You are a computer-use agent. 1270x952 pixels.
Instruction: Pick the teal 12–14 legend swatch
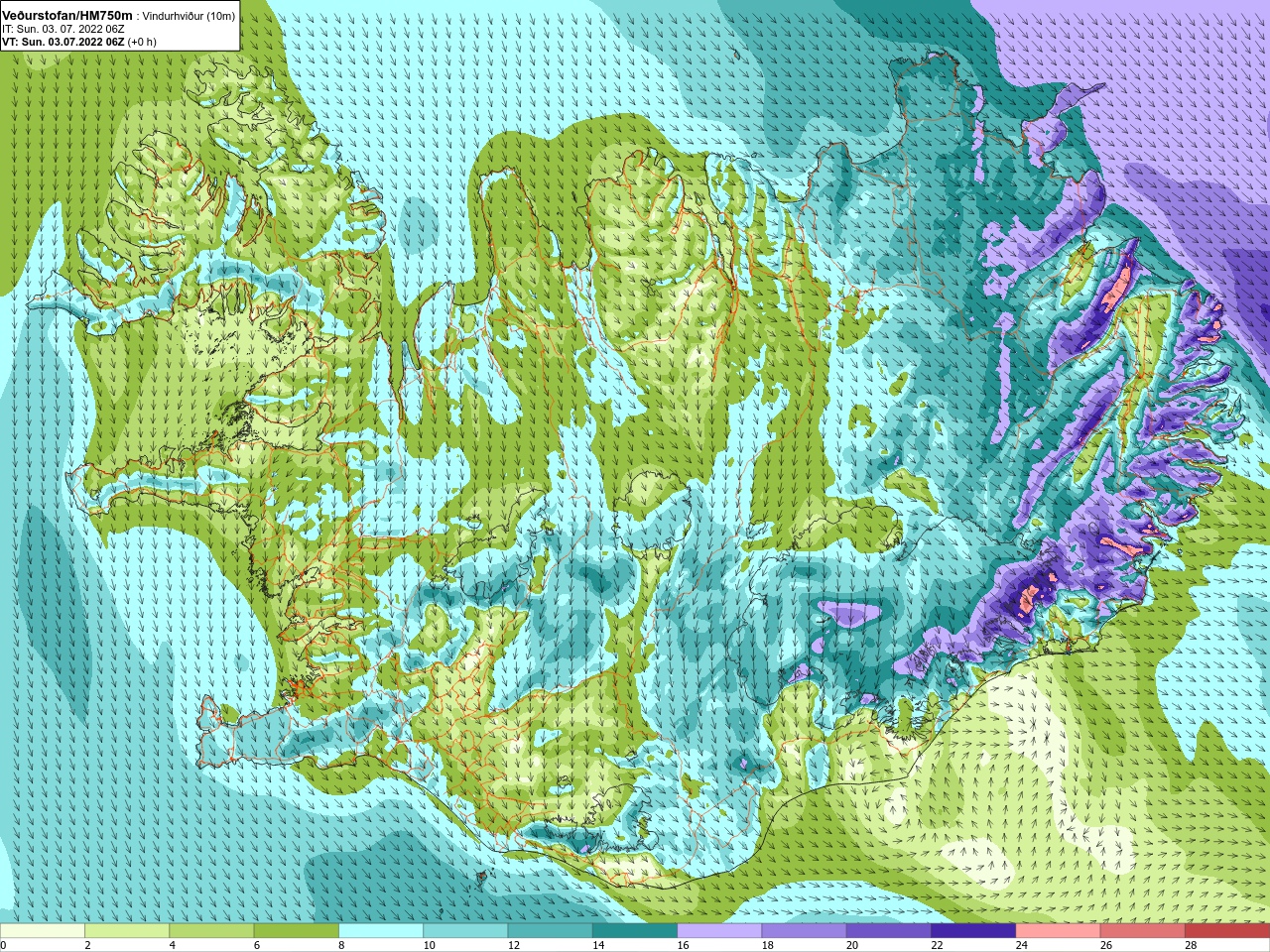[x=551, y=931]
